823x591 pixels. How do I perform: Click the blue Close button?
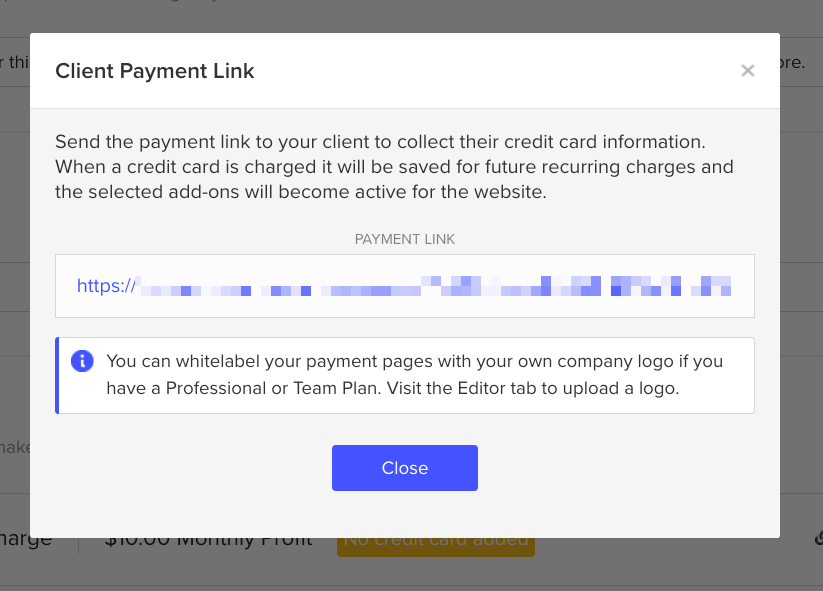404,468
